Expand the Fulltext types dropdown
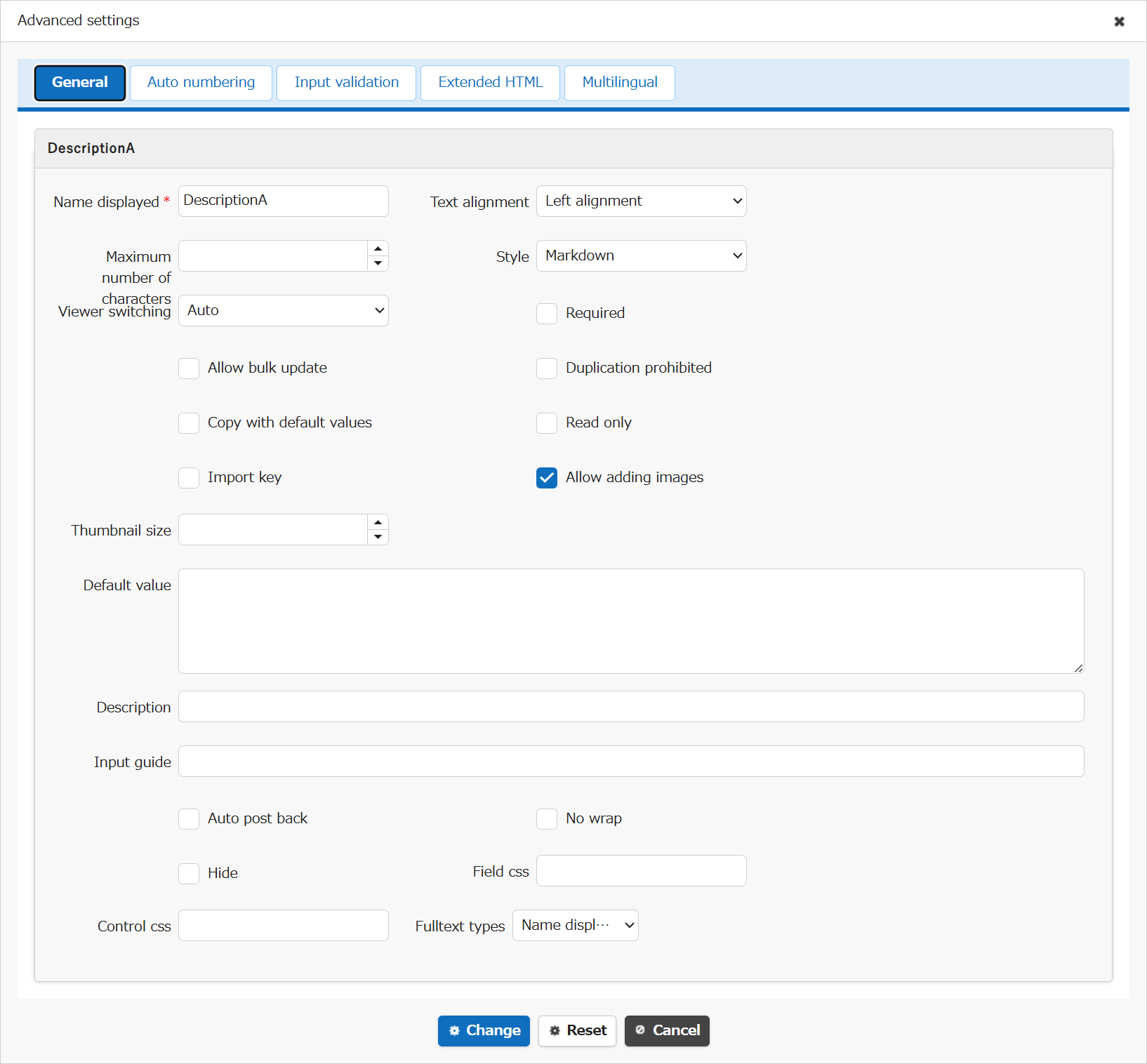Viewport: 1147px width, 1064px height. click(x=576, y=925)
